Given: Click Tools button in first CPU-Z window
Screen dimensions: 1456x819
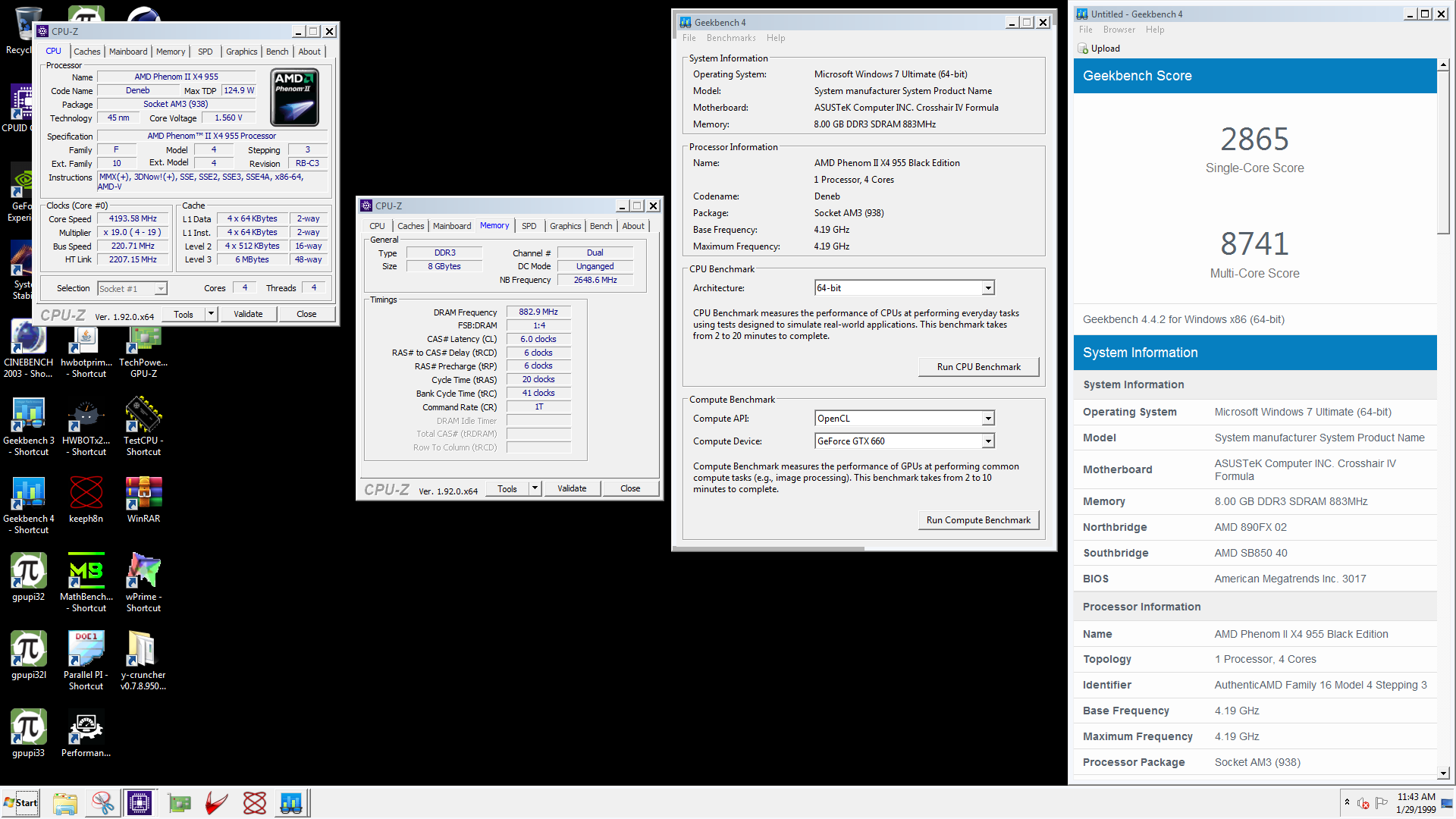Looking at the screenshot, I should [184, 314].
